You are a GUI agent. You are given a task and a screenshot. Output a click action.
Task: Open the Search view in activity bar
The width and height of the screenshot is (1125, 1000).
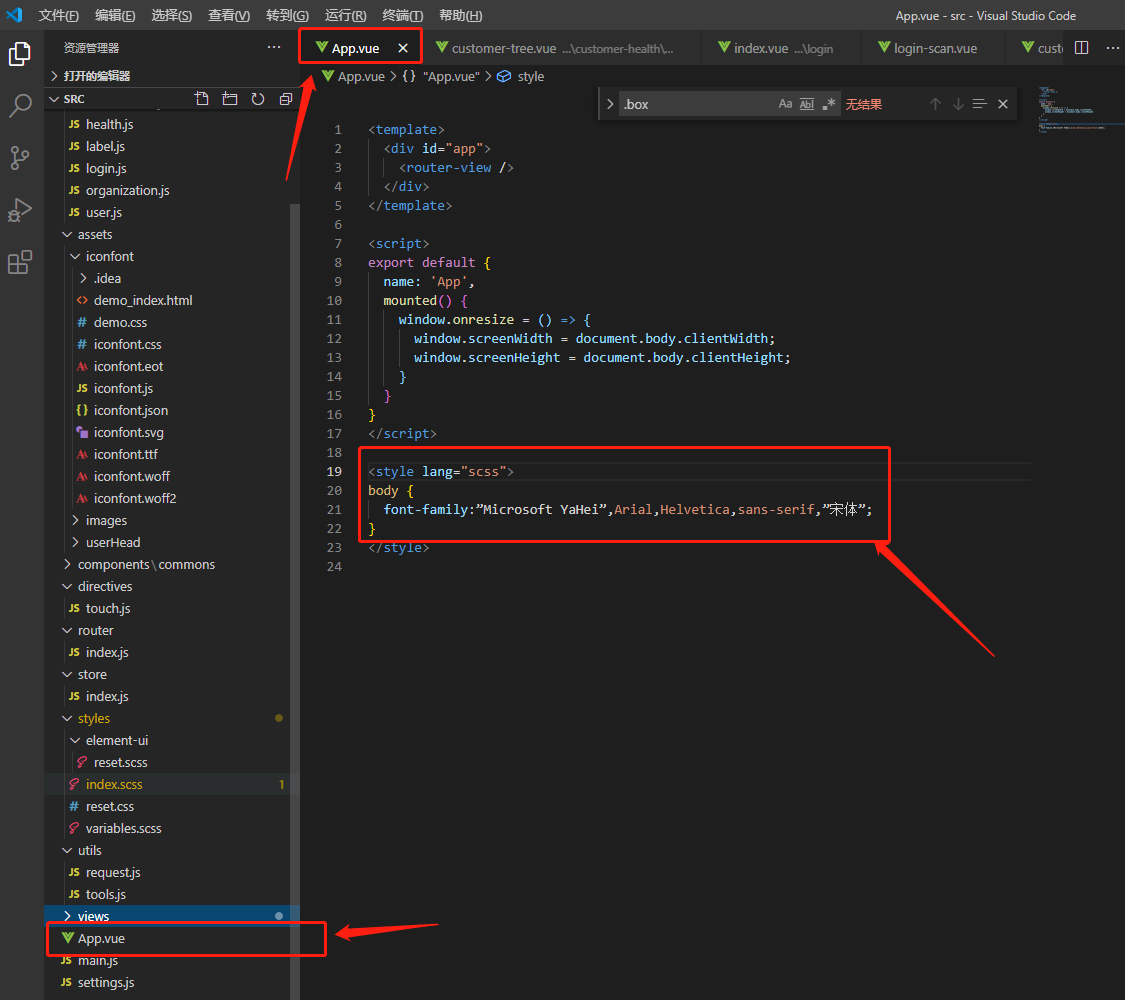click(x=19, y=105)
